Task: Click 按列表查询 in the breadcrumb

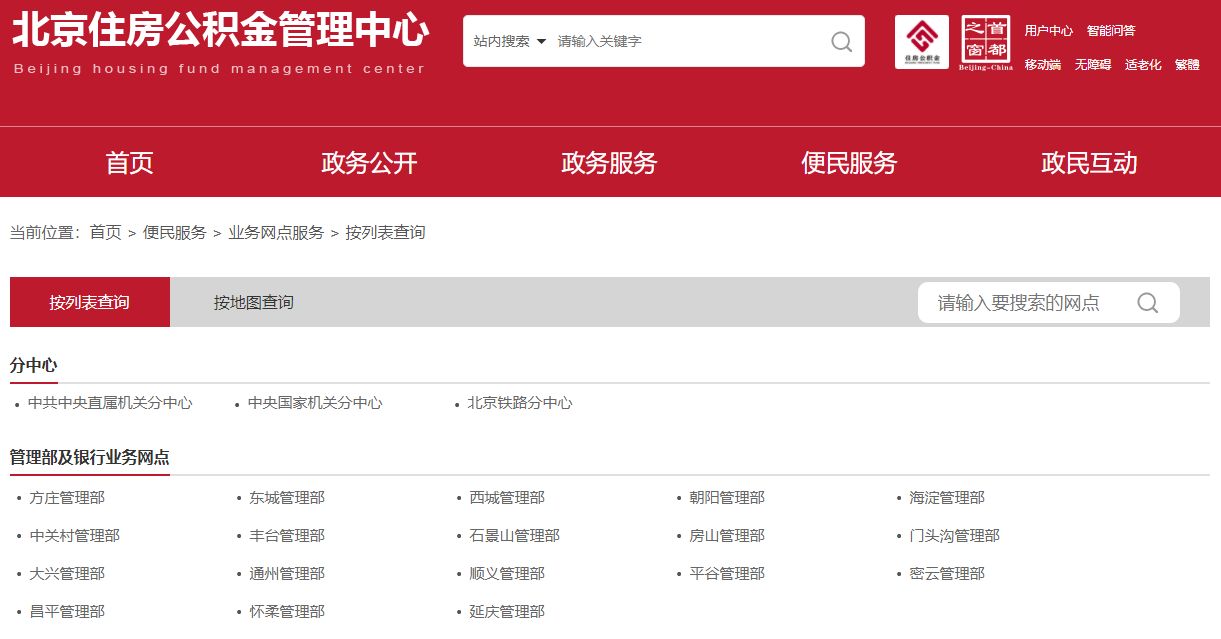Action: (385, 232)
